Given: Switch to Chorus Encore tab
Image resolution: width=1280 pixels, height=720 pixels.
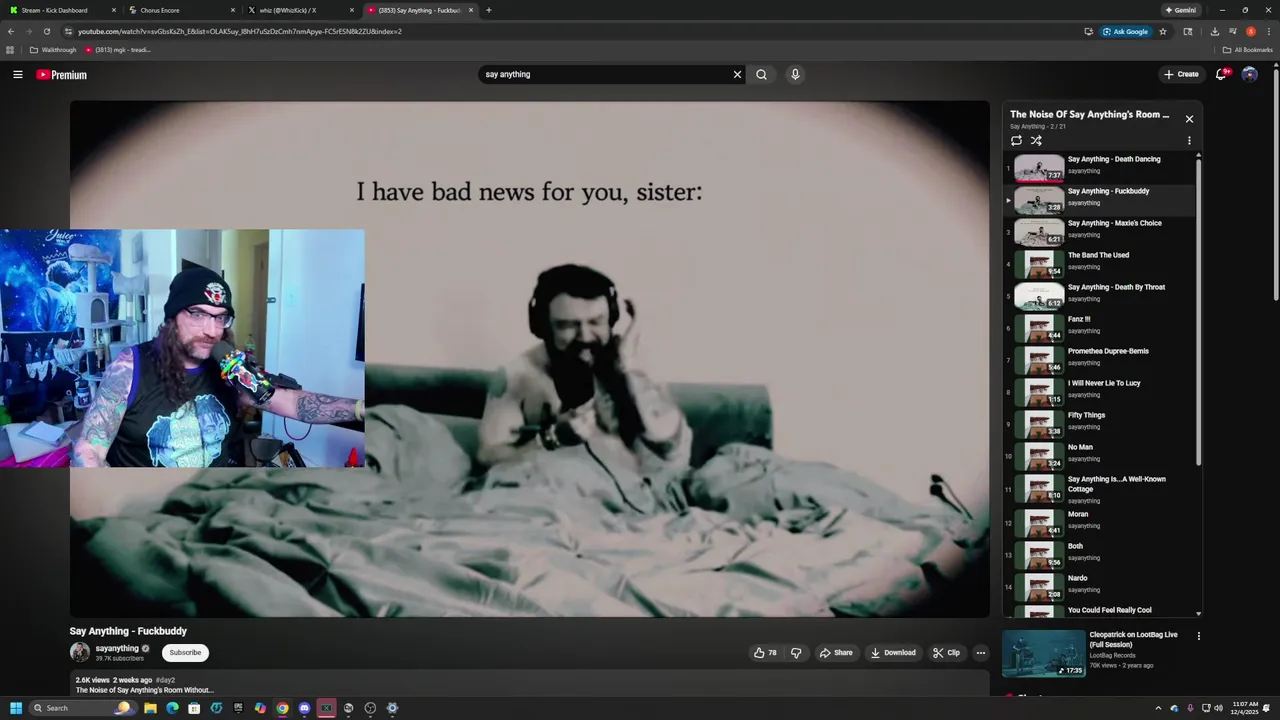Looking at the screenshot, I should [x=180, y=10].
